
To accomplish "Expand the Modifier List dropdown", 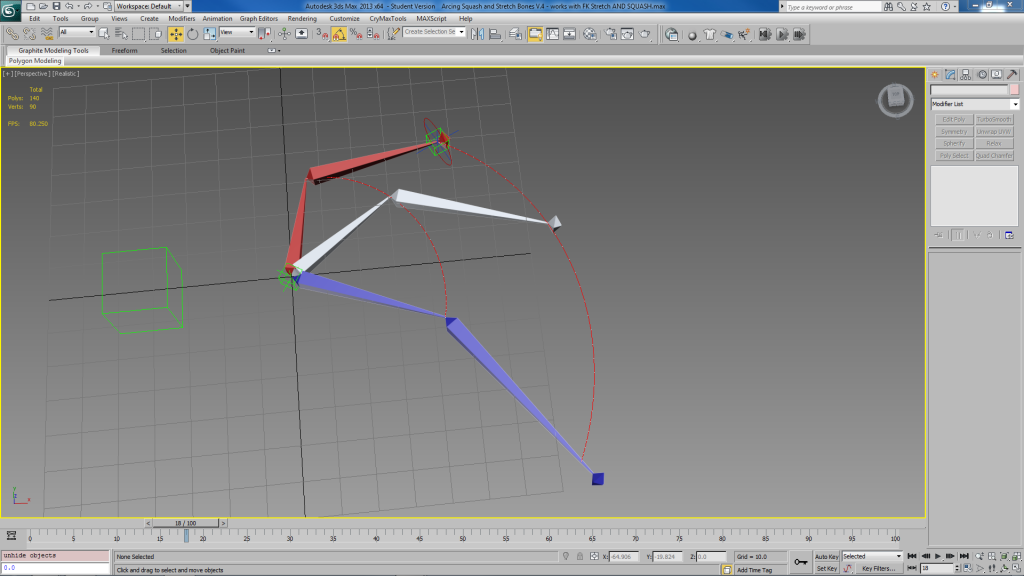I will (1015, 104).
